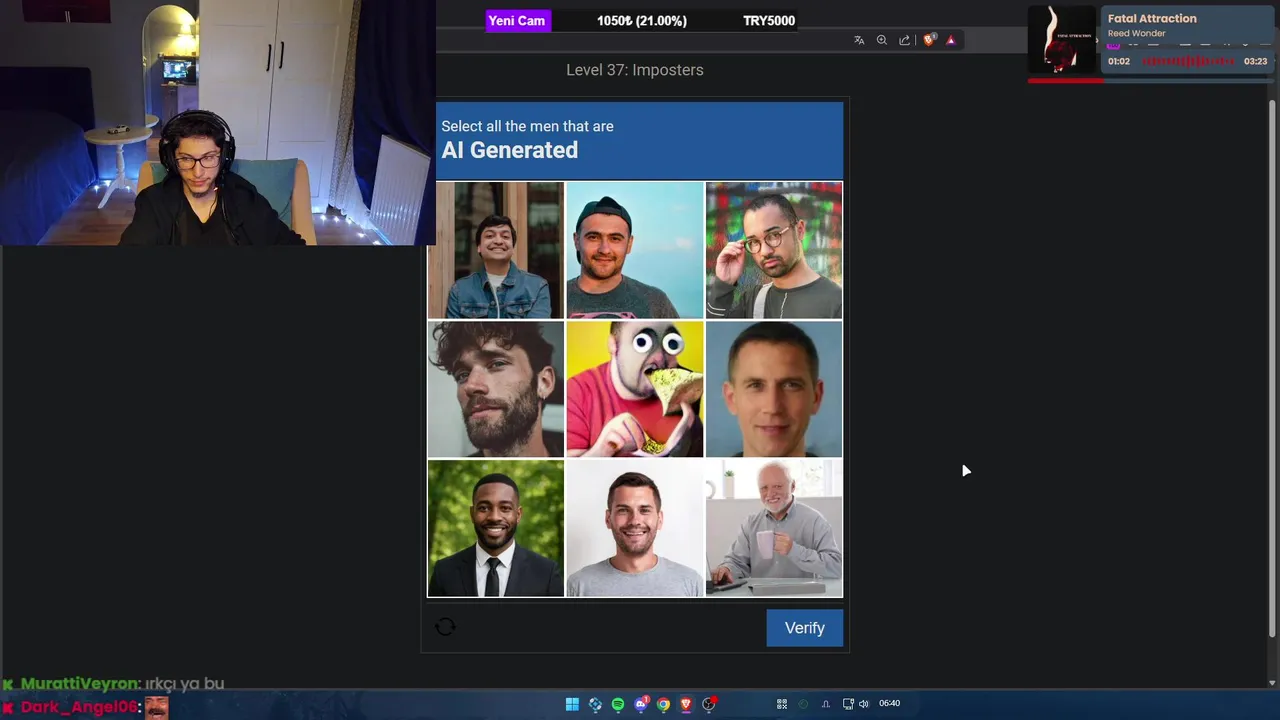This screenshot has height=720, width=1280.
Task: Select the smiling man in gray t-shirt
Action: pyautogui.click(x=635, y=528)
